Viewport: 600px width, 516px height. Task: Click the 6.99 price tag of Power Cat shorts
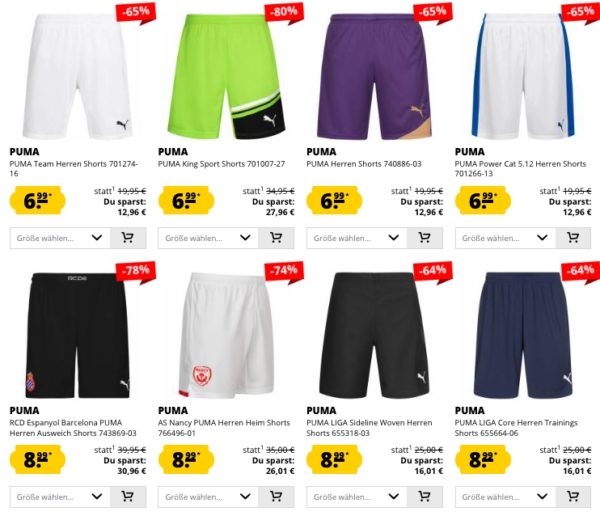coord(483,200)
